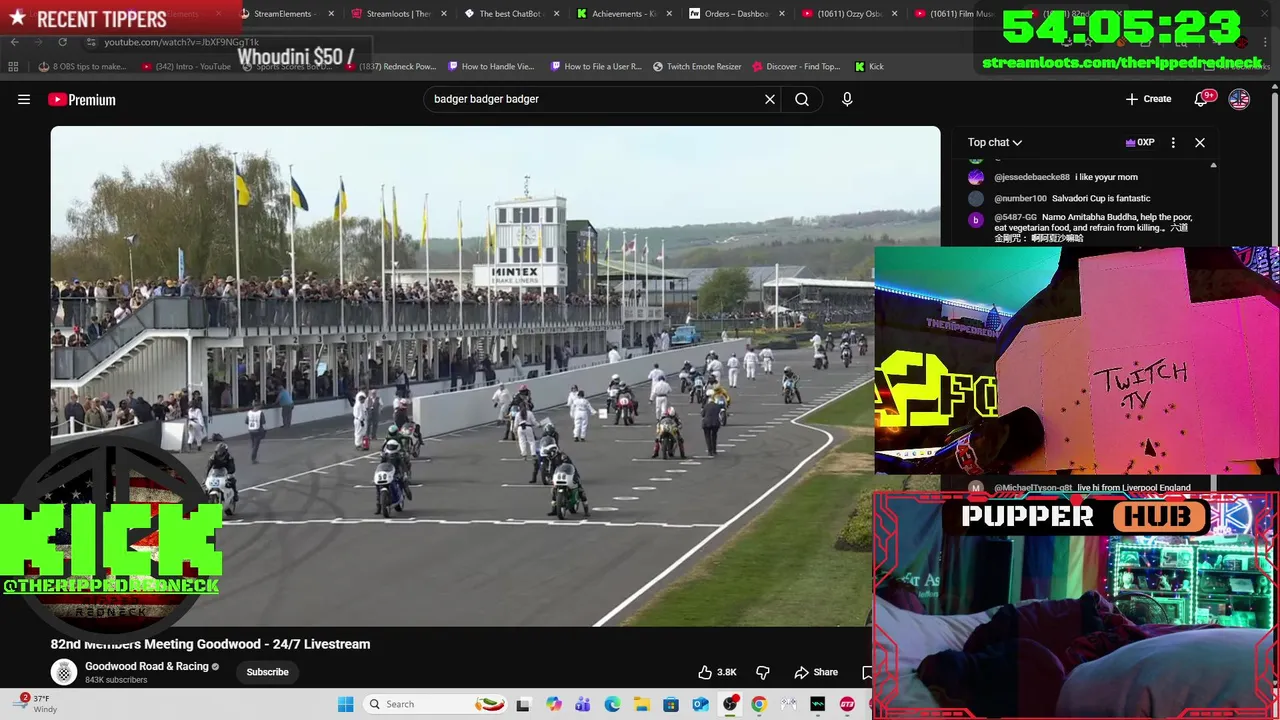
Task: Open the apps grid in the bookmarks bar
Action: click(x=13, y=66)
